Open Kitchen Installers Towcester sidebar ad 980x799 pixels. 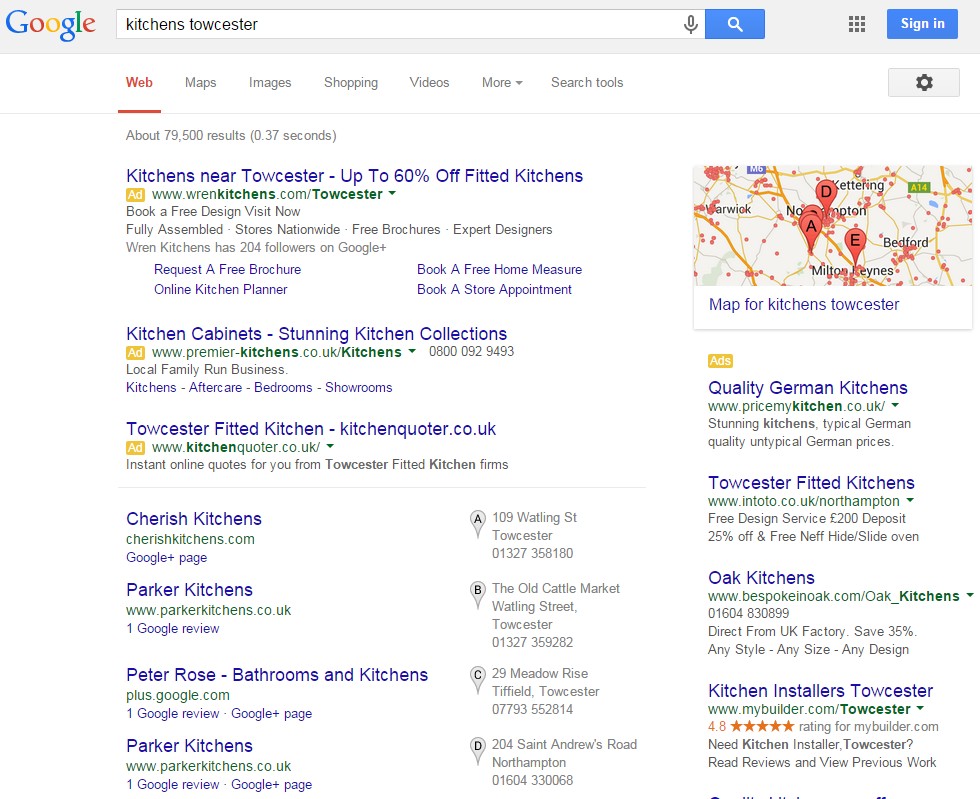click(820, 691)
